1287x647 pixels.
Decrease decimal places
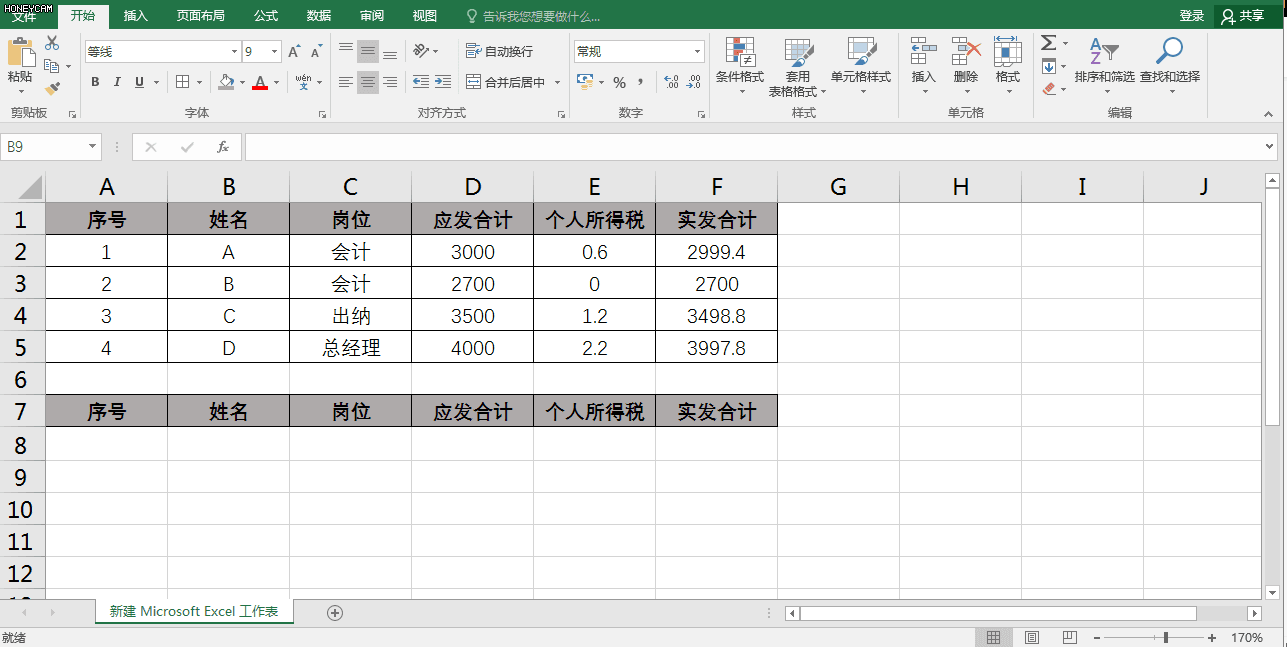click(693, 82)
